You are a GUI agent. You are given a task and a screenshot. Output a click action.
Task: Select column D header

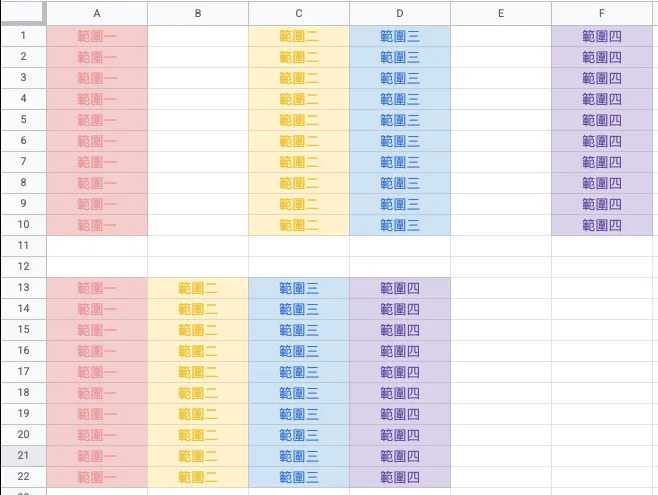click(400, 13)
